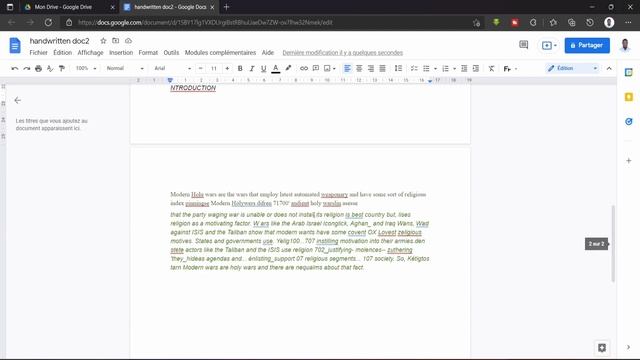
Task: Print the document using printer icon
Action: click(x=38, y=69)
